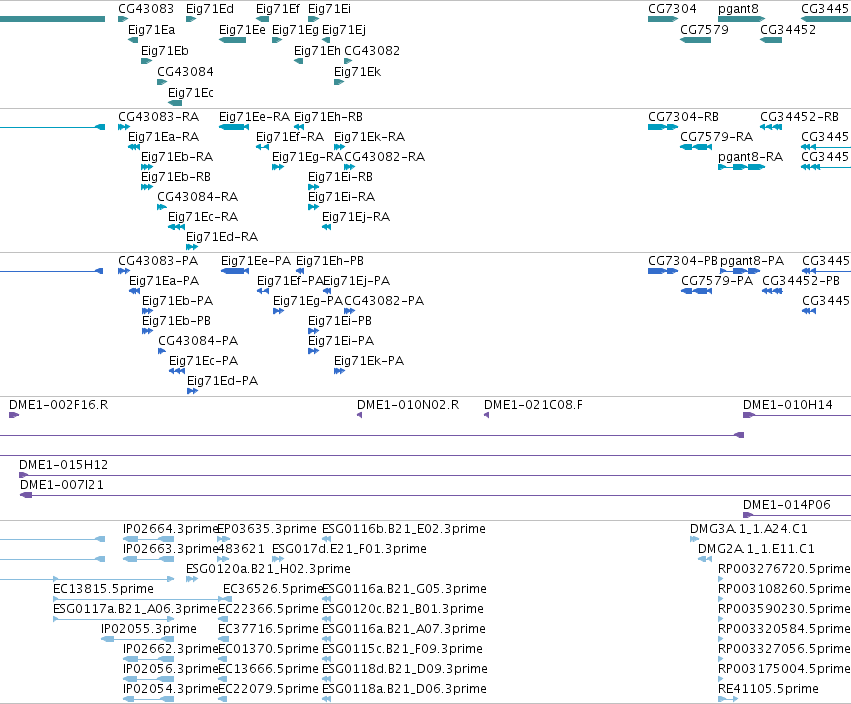Select protein Eig71Eh-PB
The height and width of the screenshot is (704, 851).
point(329,261)
